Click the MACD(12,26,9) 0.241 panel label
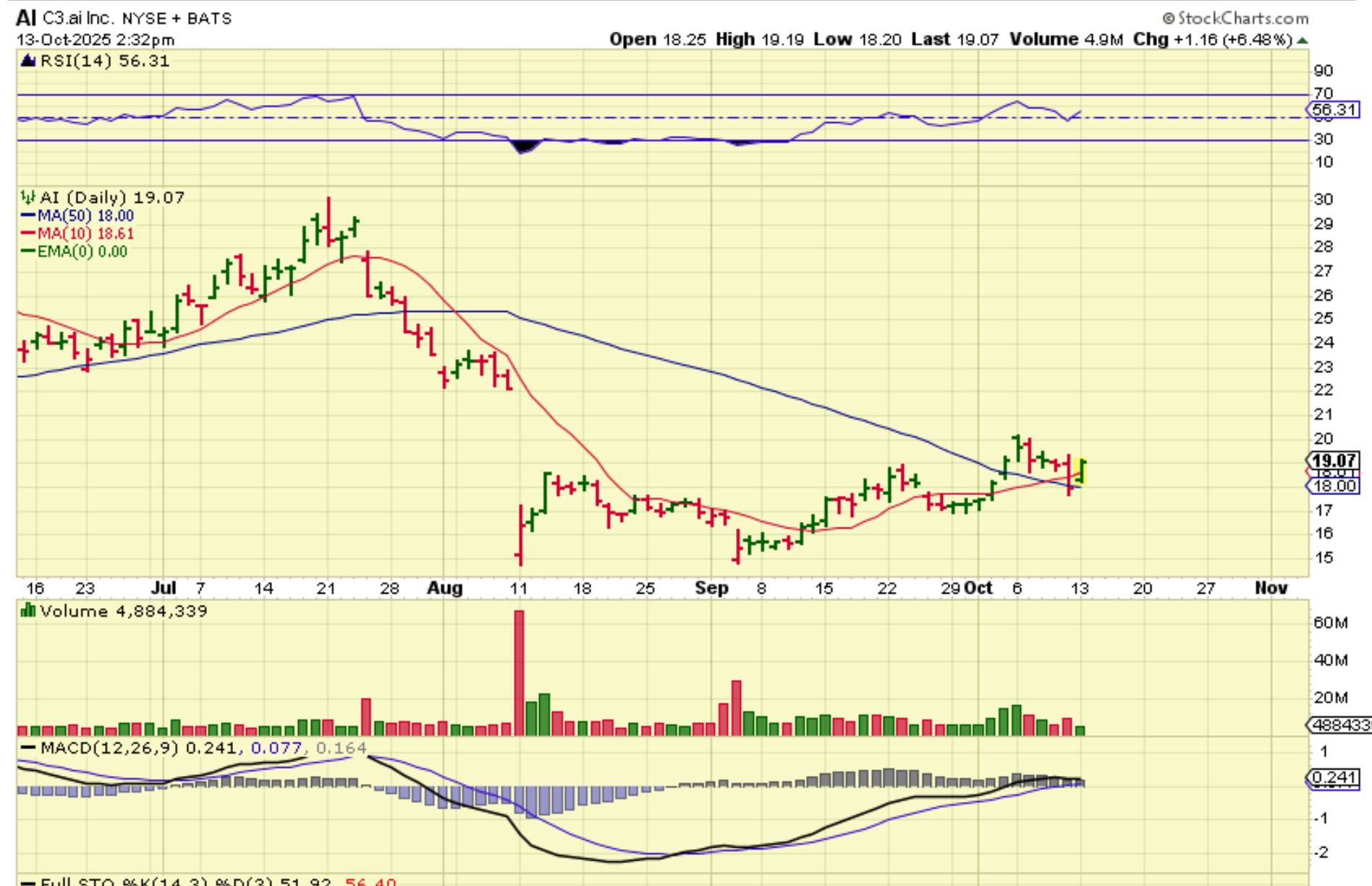The image size is (1372, 886). (138, 748)
